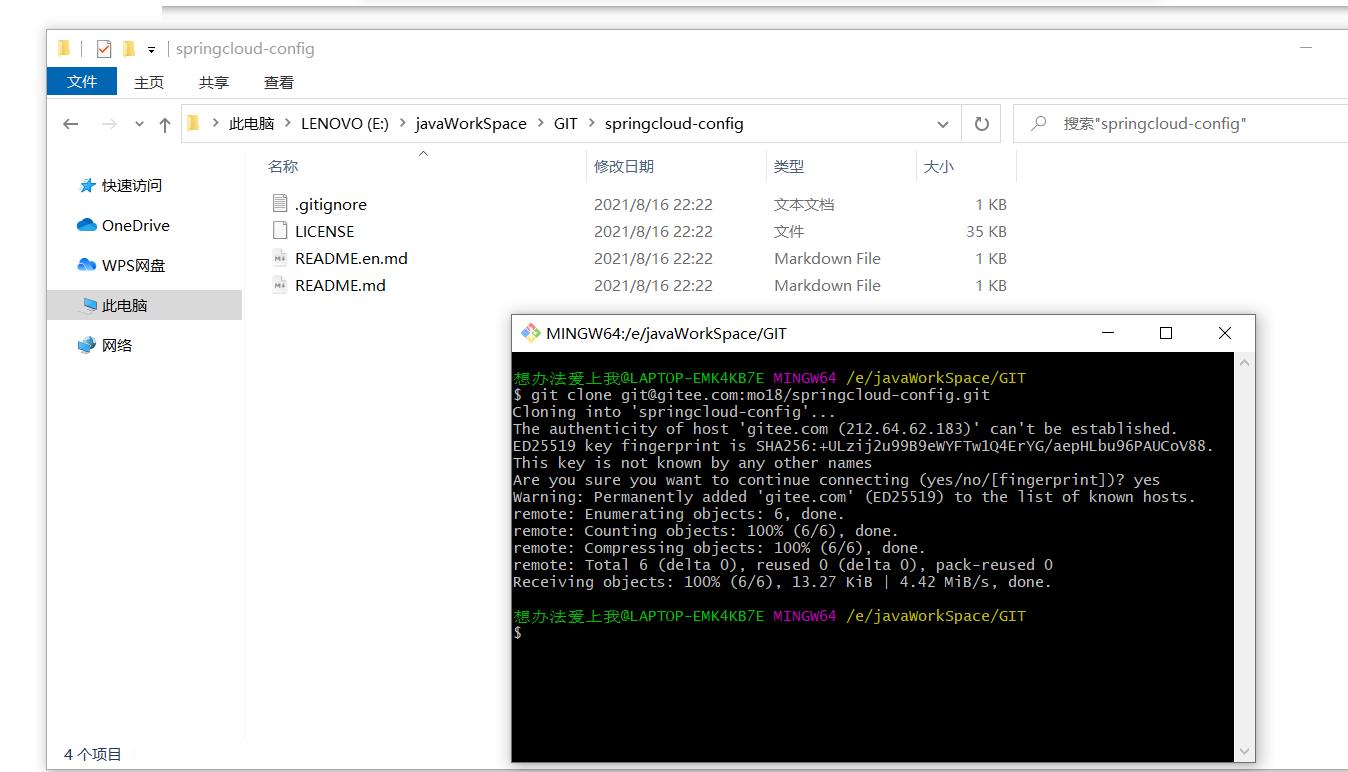Click the OneDrive cloud icon
The width and height of the screenshot is (1348, 772).
click(x=87, y=225)
